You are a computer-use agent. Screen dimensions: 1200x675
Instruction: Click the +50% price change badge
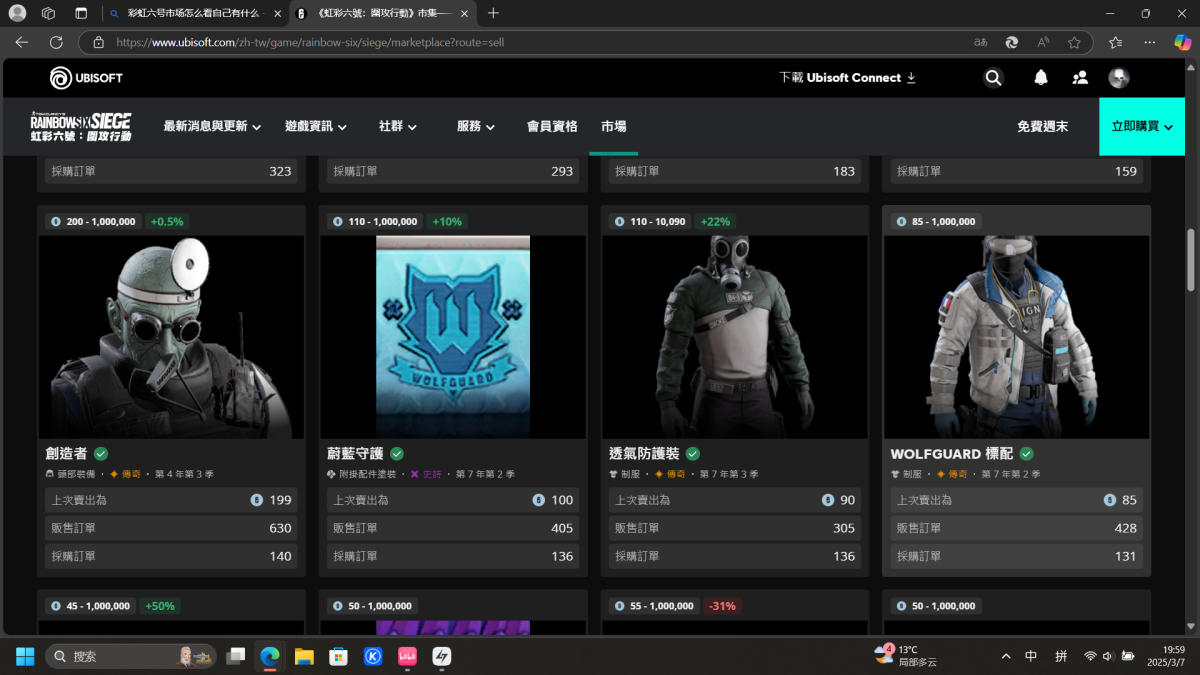pos(160,605)
